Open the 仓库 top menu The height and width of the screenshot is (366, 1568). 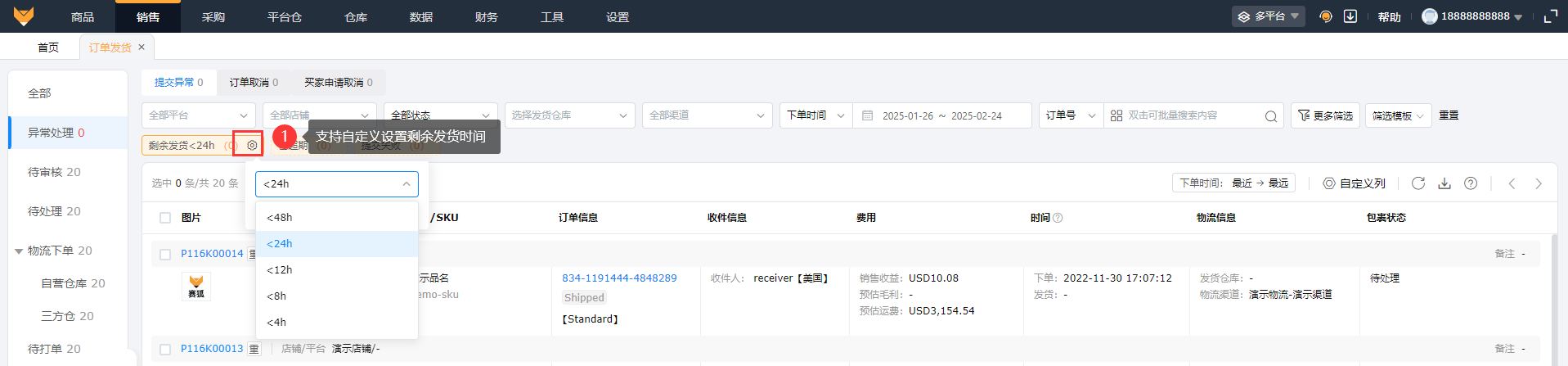point(356,16)
